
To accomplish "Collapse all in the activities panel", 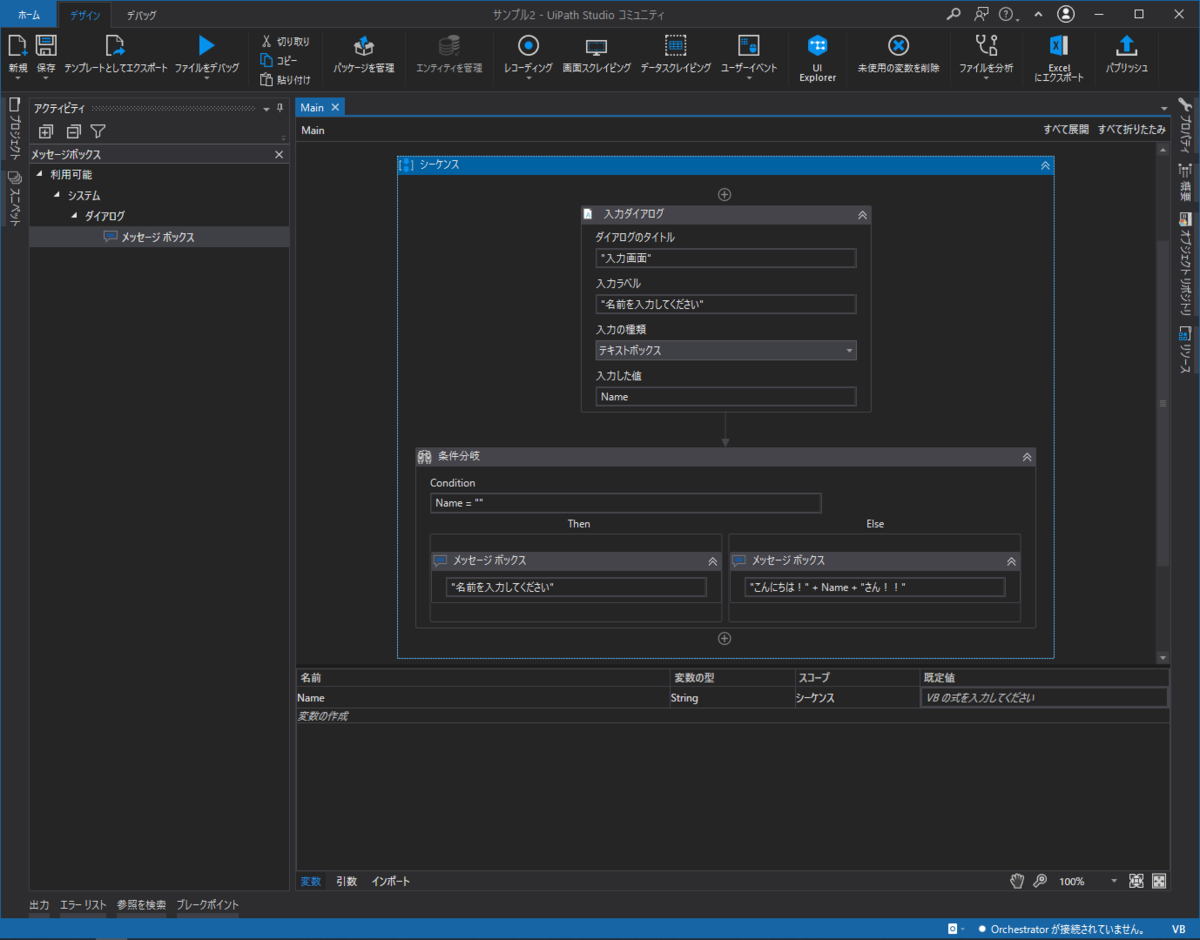I will tap(73, 131).
